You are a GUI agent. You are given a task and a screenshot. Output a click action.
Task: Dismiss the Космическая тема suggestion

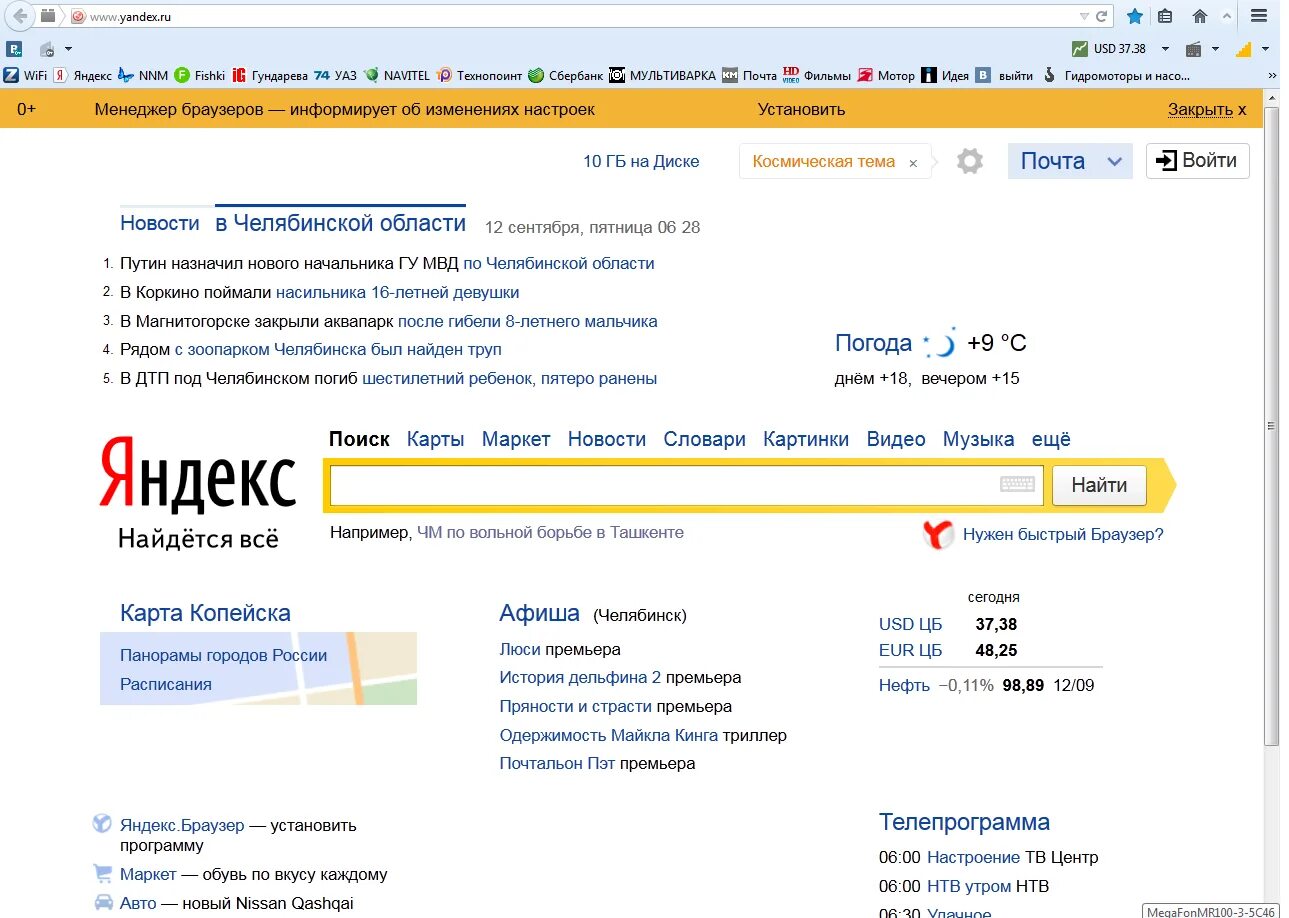point(913,163)
